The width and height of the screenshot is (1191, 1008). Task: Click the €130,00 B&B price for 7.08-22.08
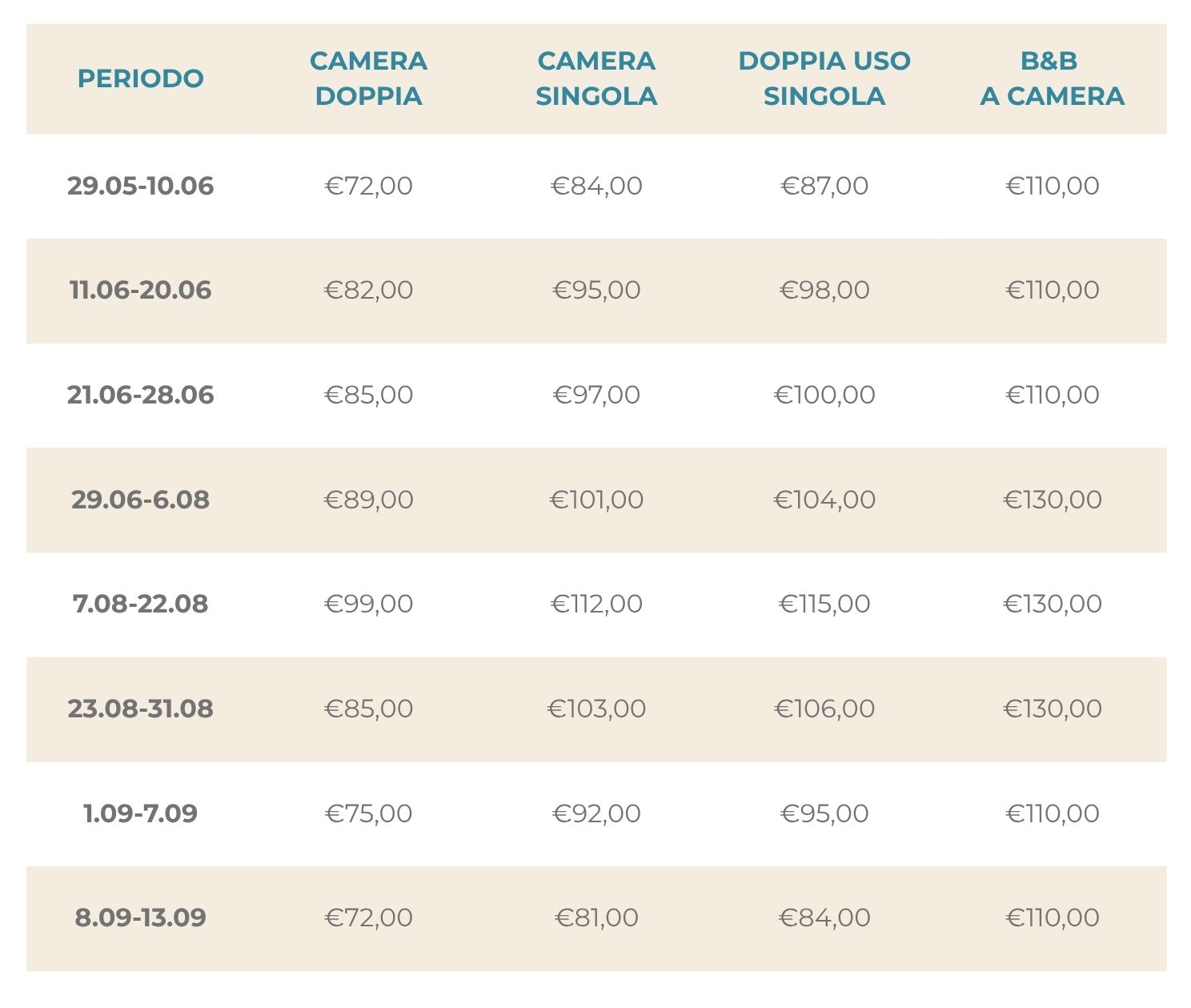pos(1052,604)
